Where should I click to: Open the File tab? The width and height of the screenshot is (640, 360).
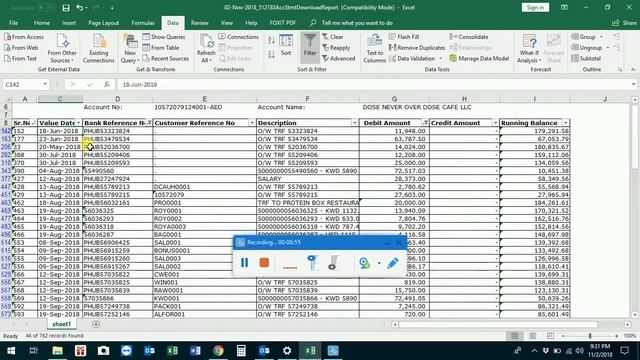coord(13,23)
